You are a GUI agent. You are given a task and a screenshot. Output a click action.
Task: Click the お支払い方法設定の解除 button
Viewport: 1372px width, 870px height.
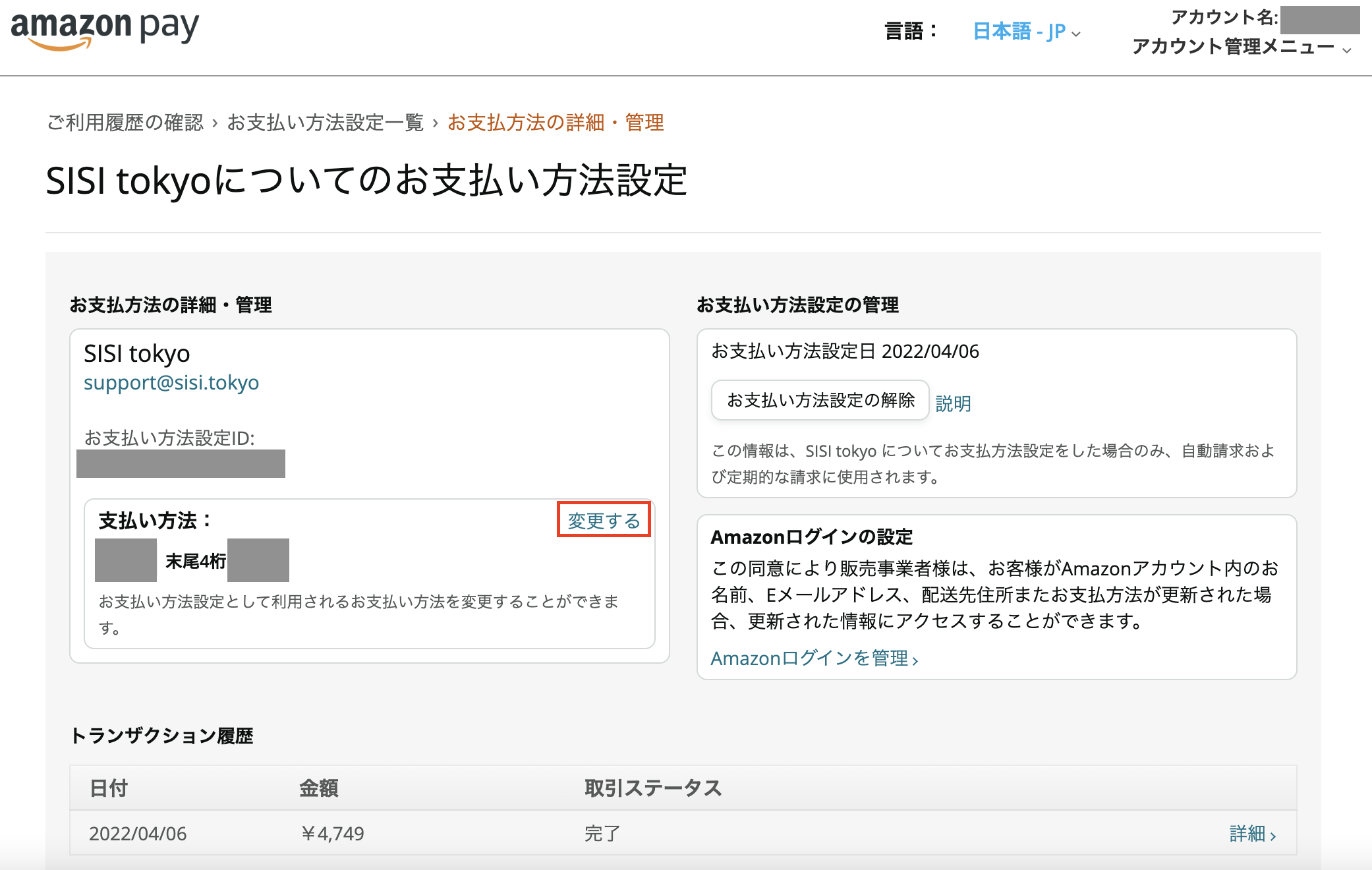820,400
